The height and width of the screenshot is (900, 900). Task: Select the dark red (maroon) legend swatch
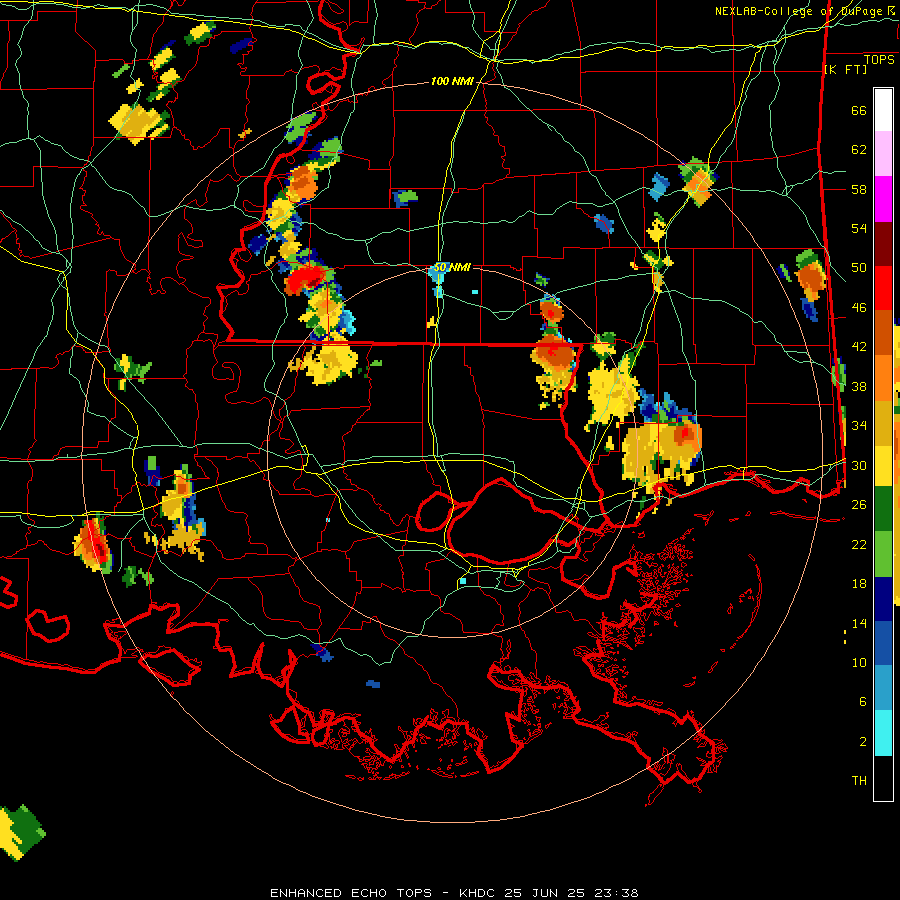883,243
